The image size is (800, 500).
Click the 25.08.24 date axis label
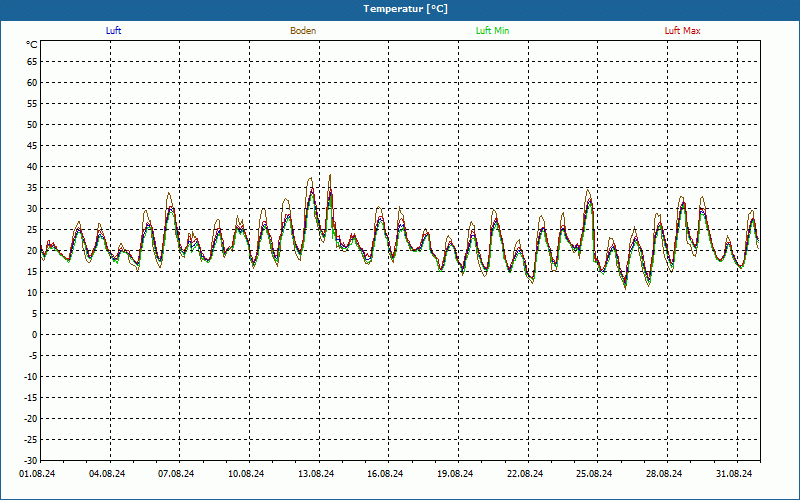click(594, 474)
